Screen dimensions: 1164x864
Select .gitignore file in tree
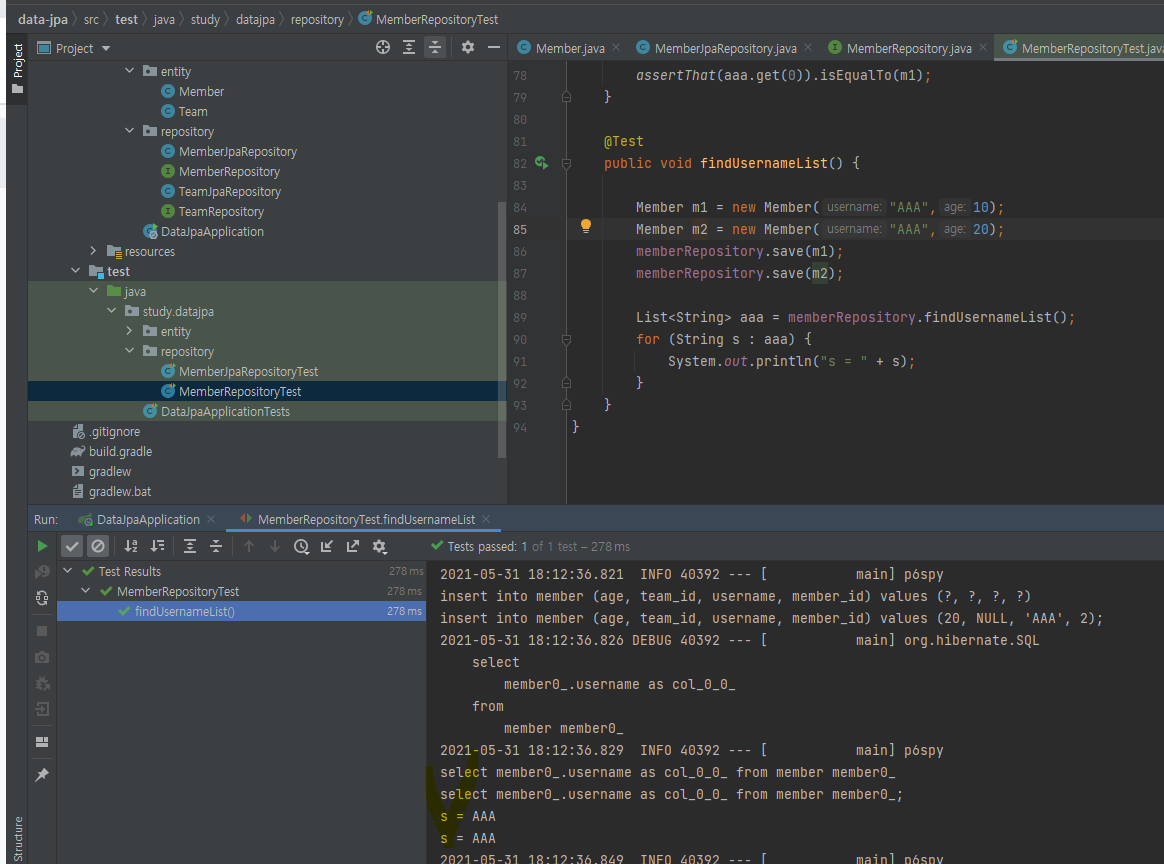(x=114, y=431)
